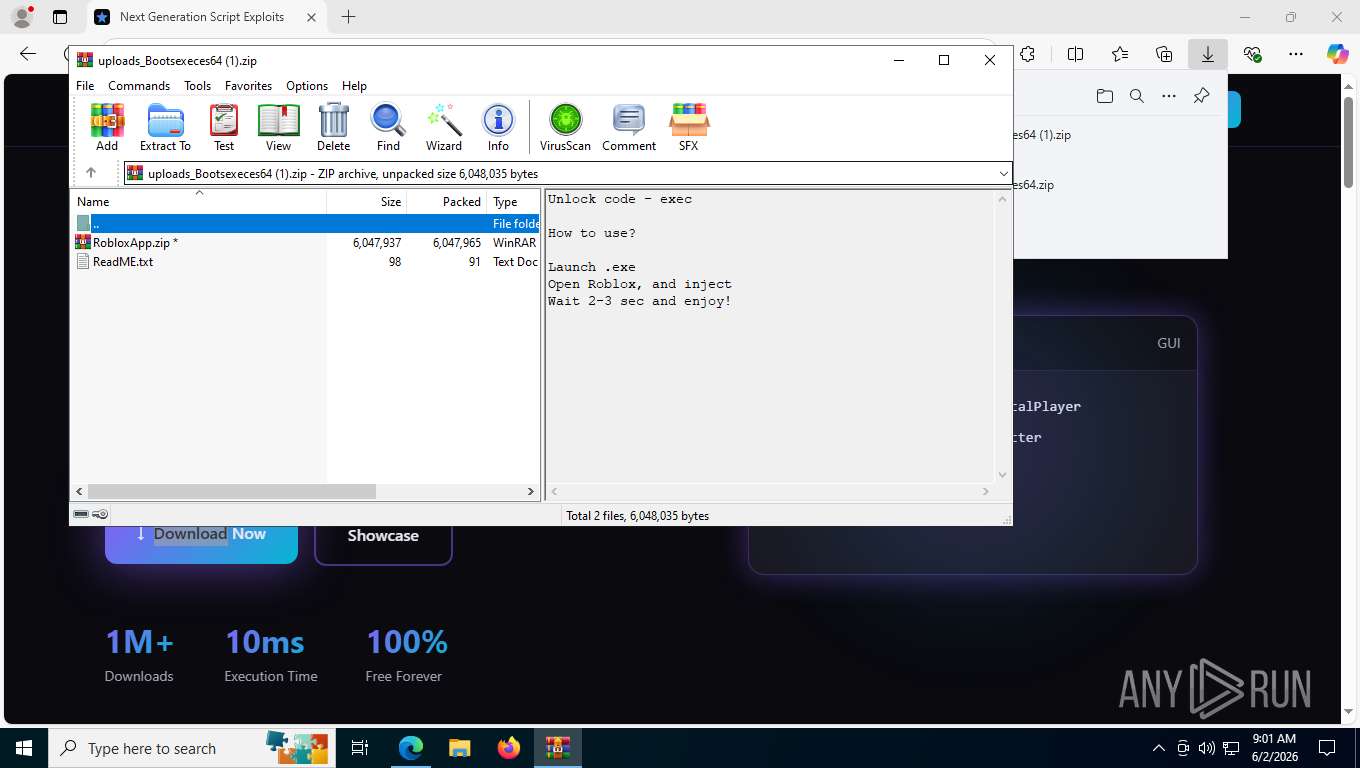Open downloads folder icon in Downloads panel

1104,96
